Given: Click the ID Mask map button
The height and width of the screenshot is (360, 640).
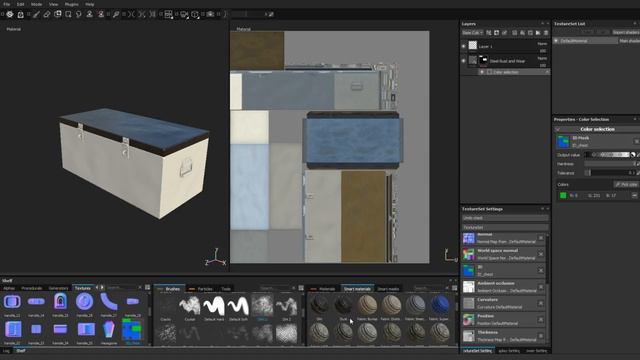Looking at the screenshot, I should [563, 141].
